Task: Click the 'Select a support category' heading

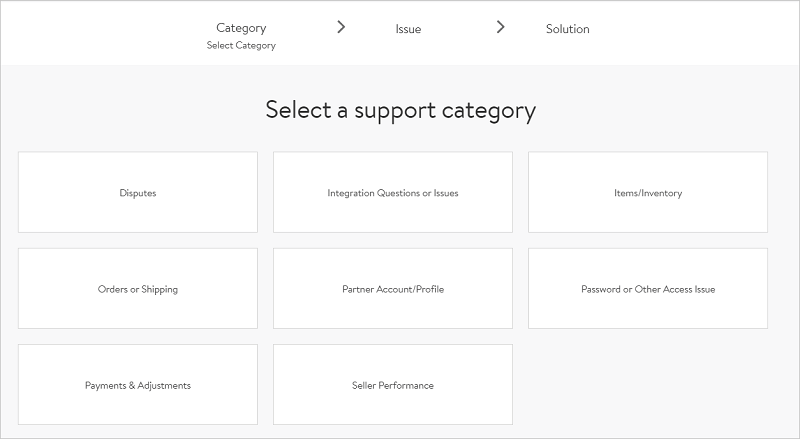Action: pyautogui.click(x=400, y=110)
